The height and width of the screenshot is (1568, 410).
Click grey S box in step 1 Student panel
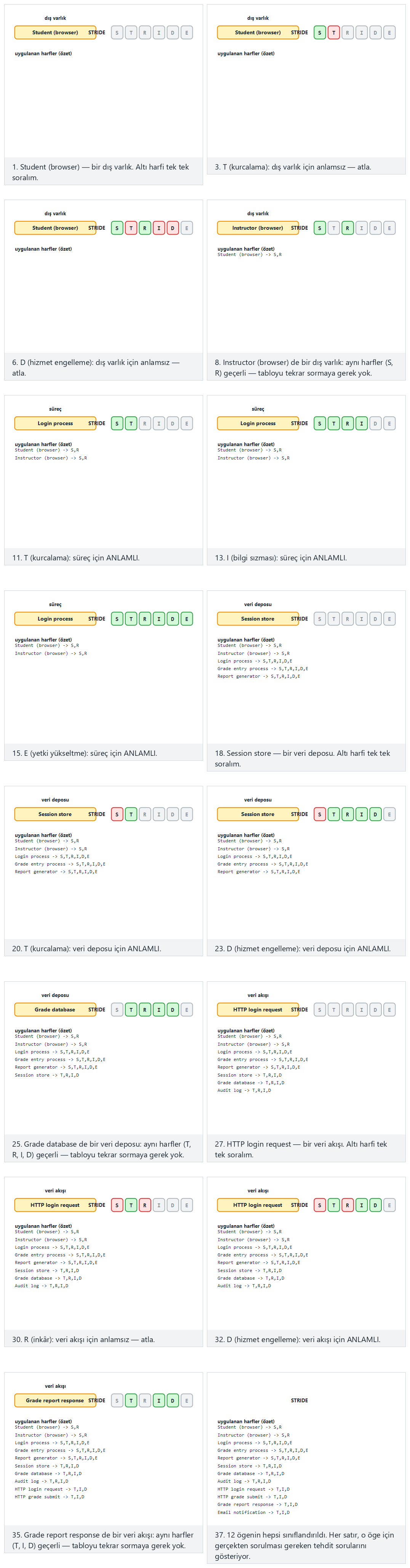[117, 32]
